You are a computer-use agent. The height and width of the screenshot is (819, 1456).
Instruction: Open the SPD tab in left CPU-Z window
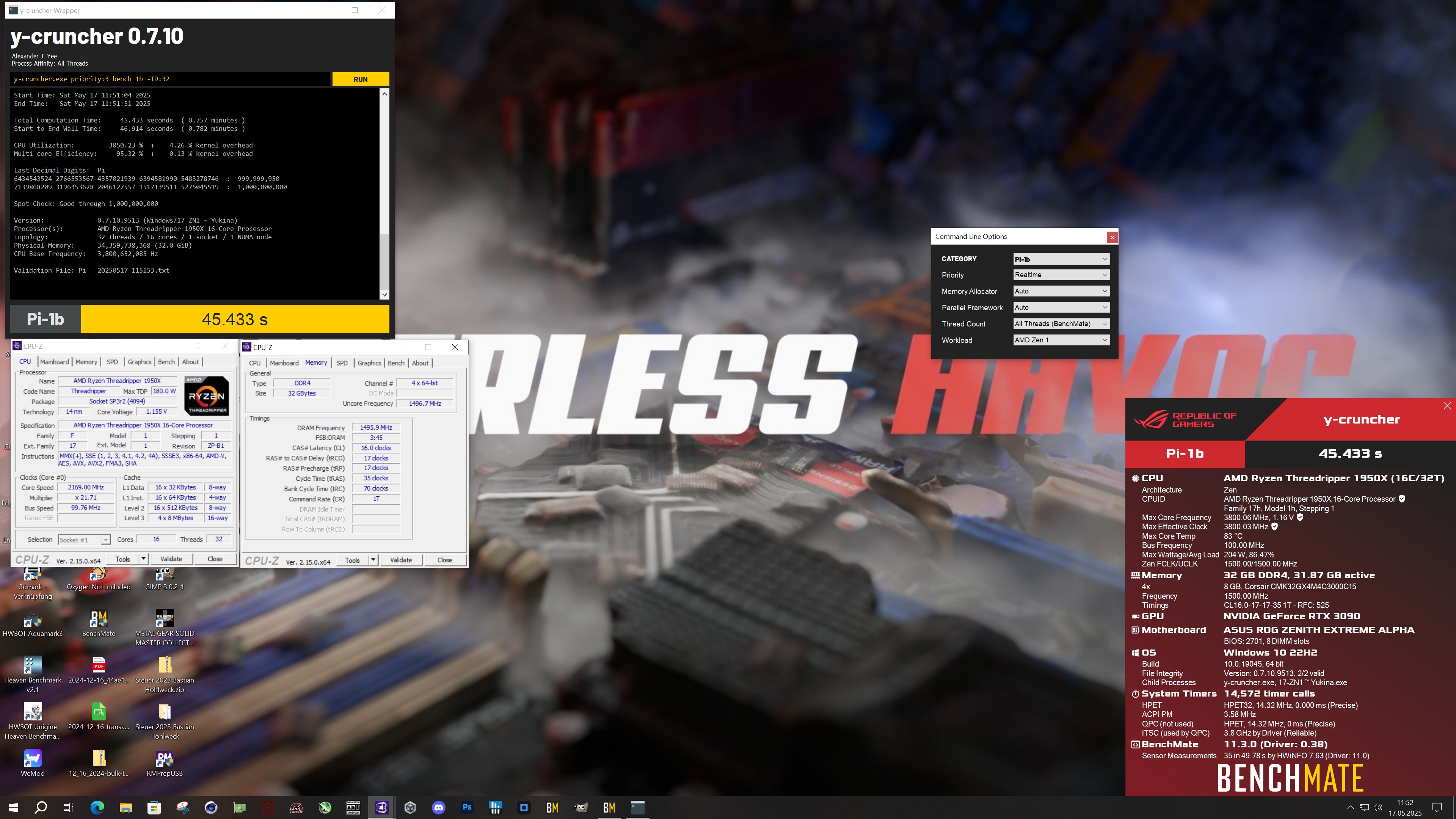(x=112, y=362)
